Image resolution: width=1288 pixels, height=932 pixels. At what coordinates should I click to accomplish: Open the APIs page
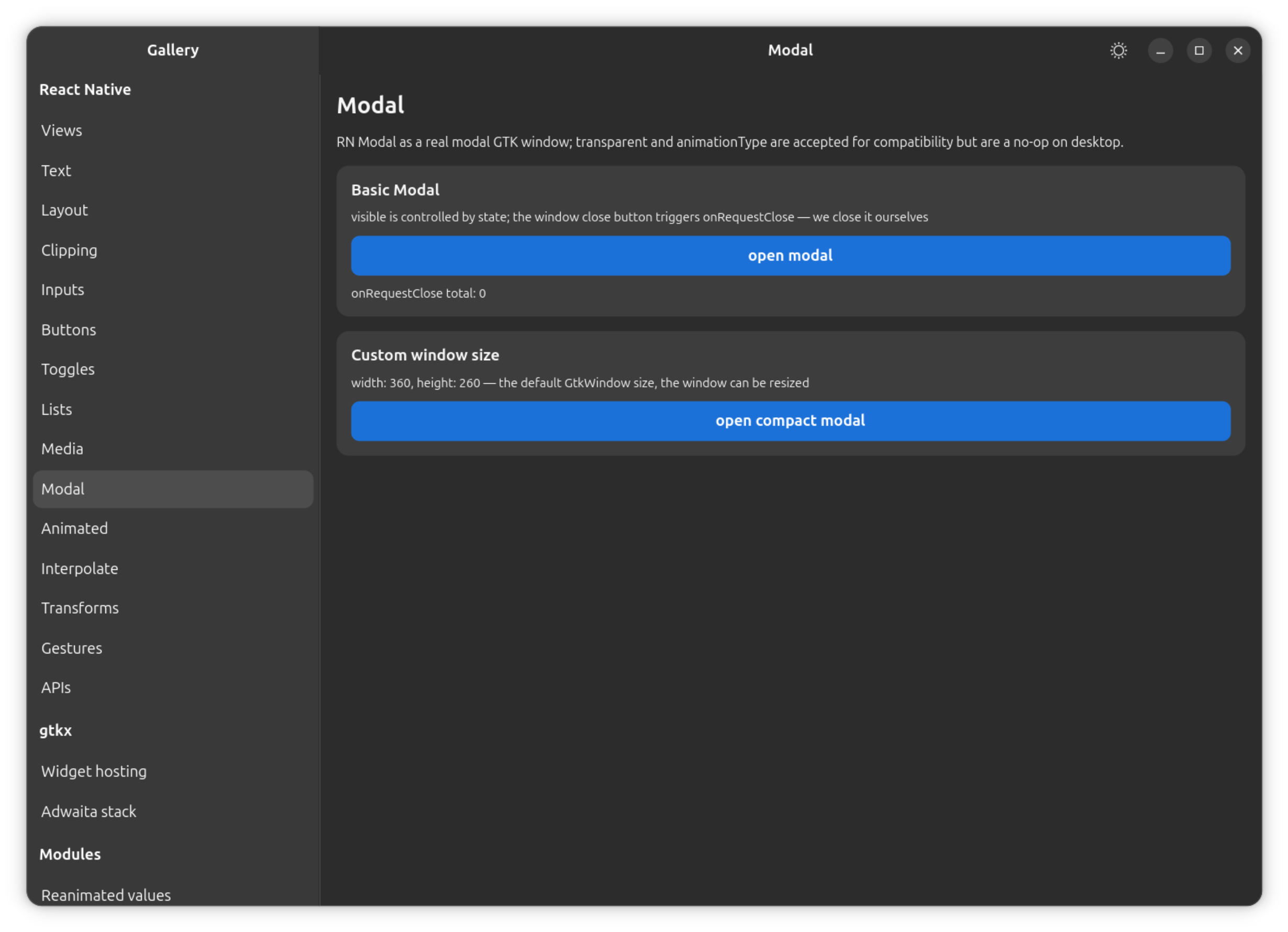(173, 687)
